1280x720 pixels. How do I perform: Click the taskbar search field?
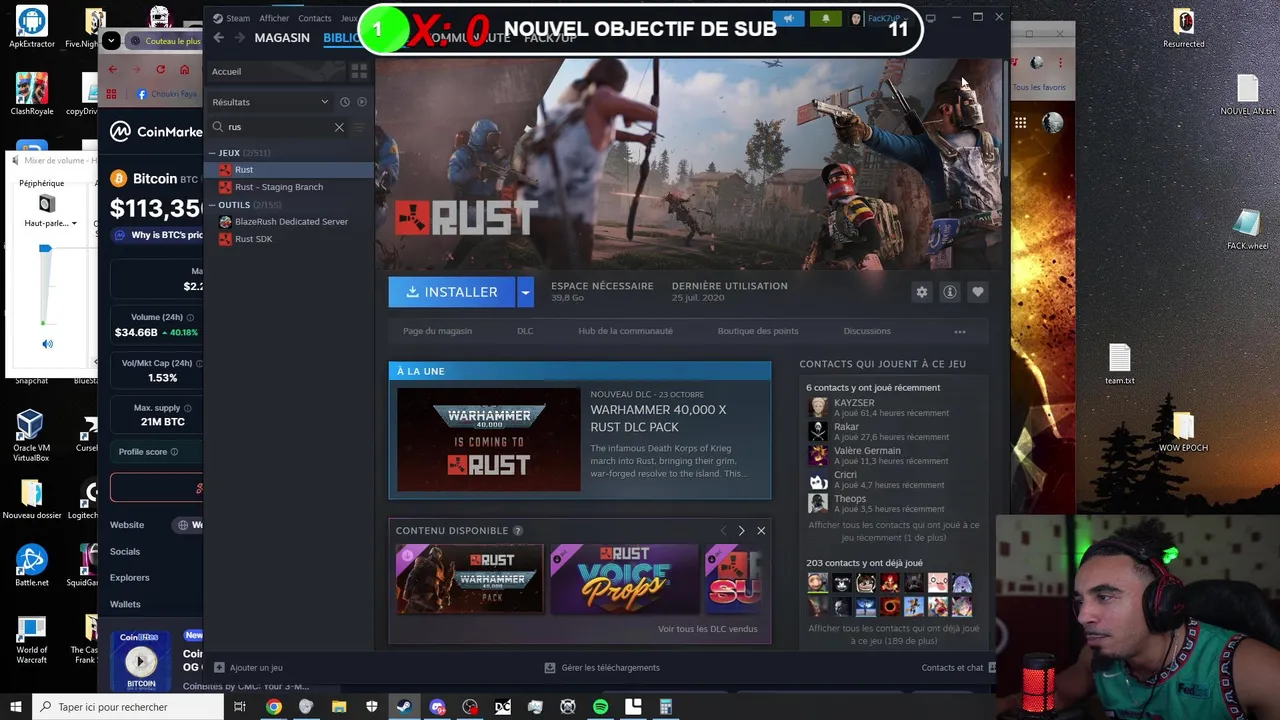tap(127, 707)
